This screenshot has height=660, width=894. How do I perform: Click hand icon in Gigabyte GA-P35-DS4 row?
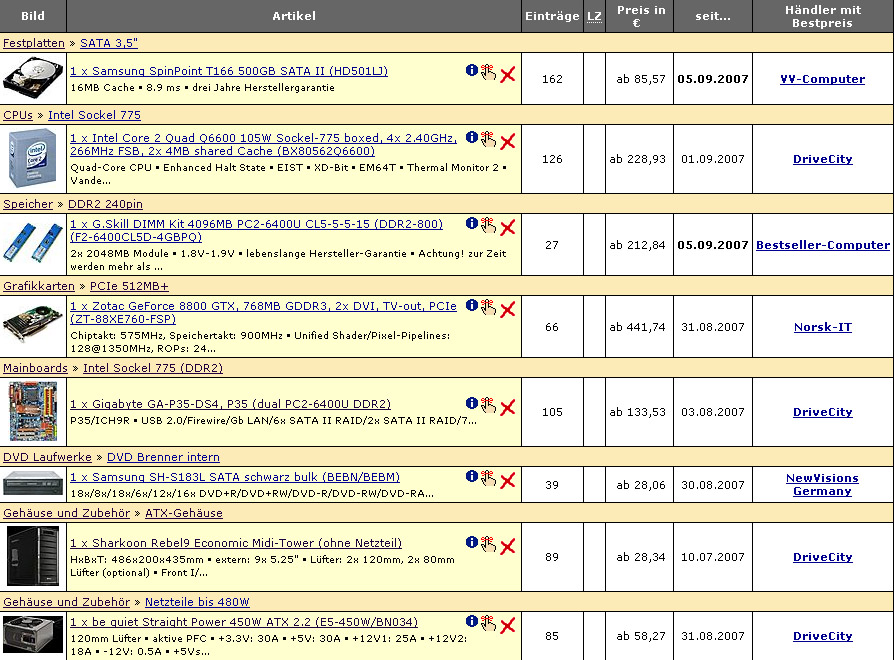tap(488, 405)
